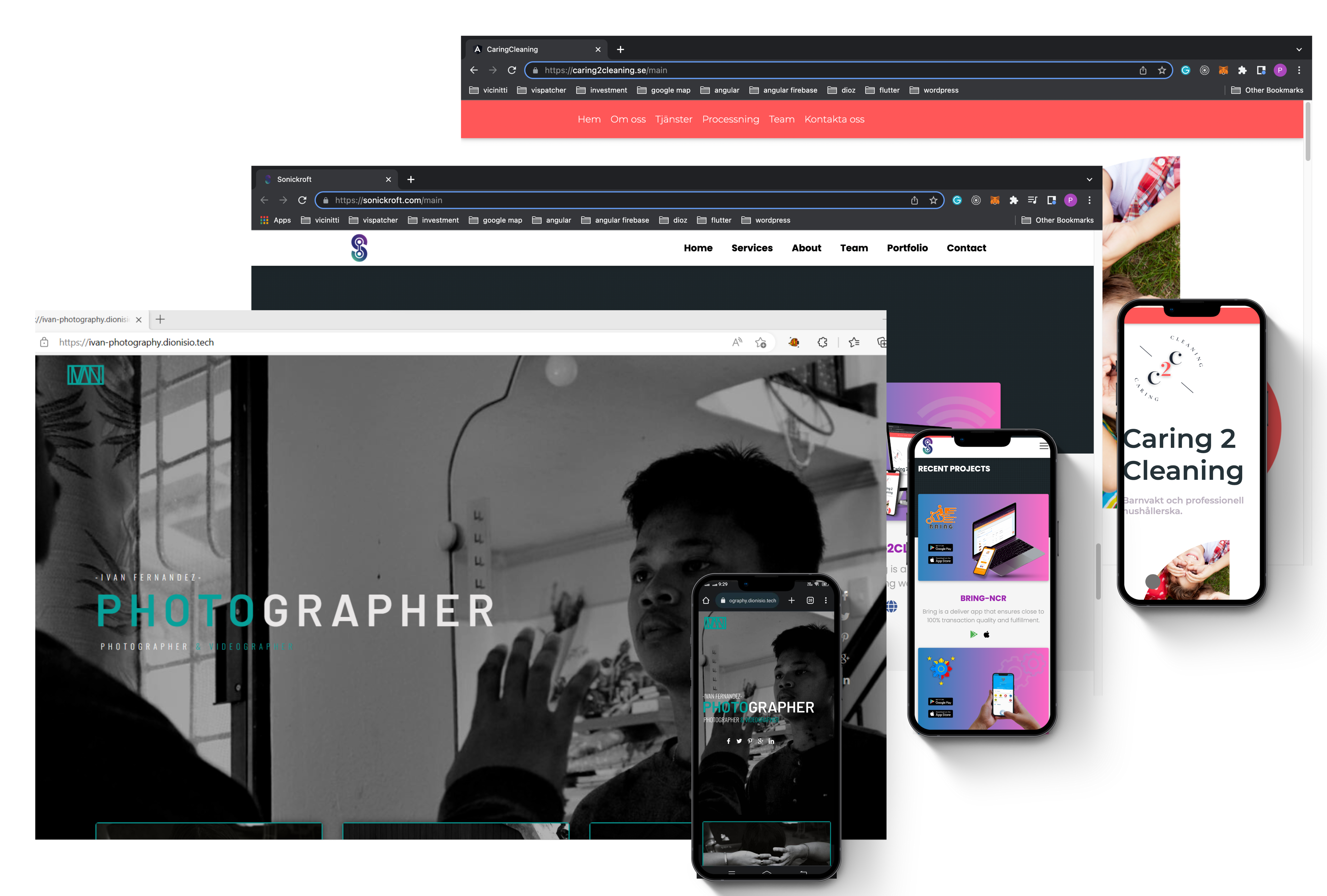Open the Extensions puzzle icon in CaringCleaning window
This screenshot has width=1327, height=896.
[x=1242, y=70]
